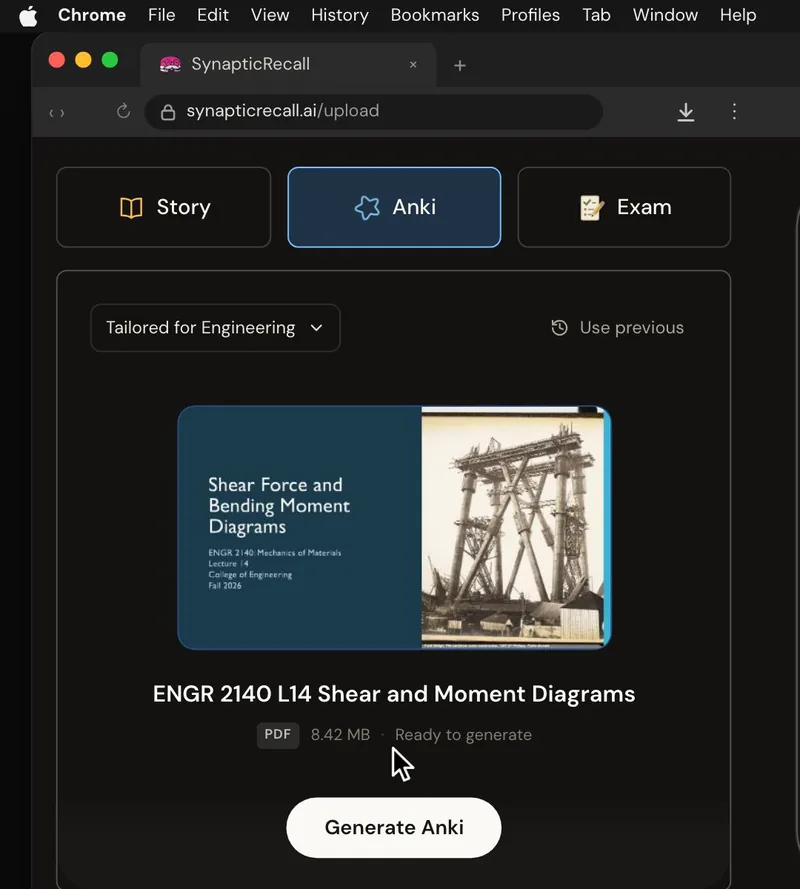Open the Apple menu
This screenshot has height=889, width=800.
tap(28, 15)
